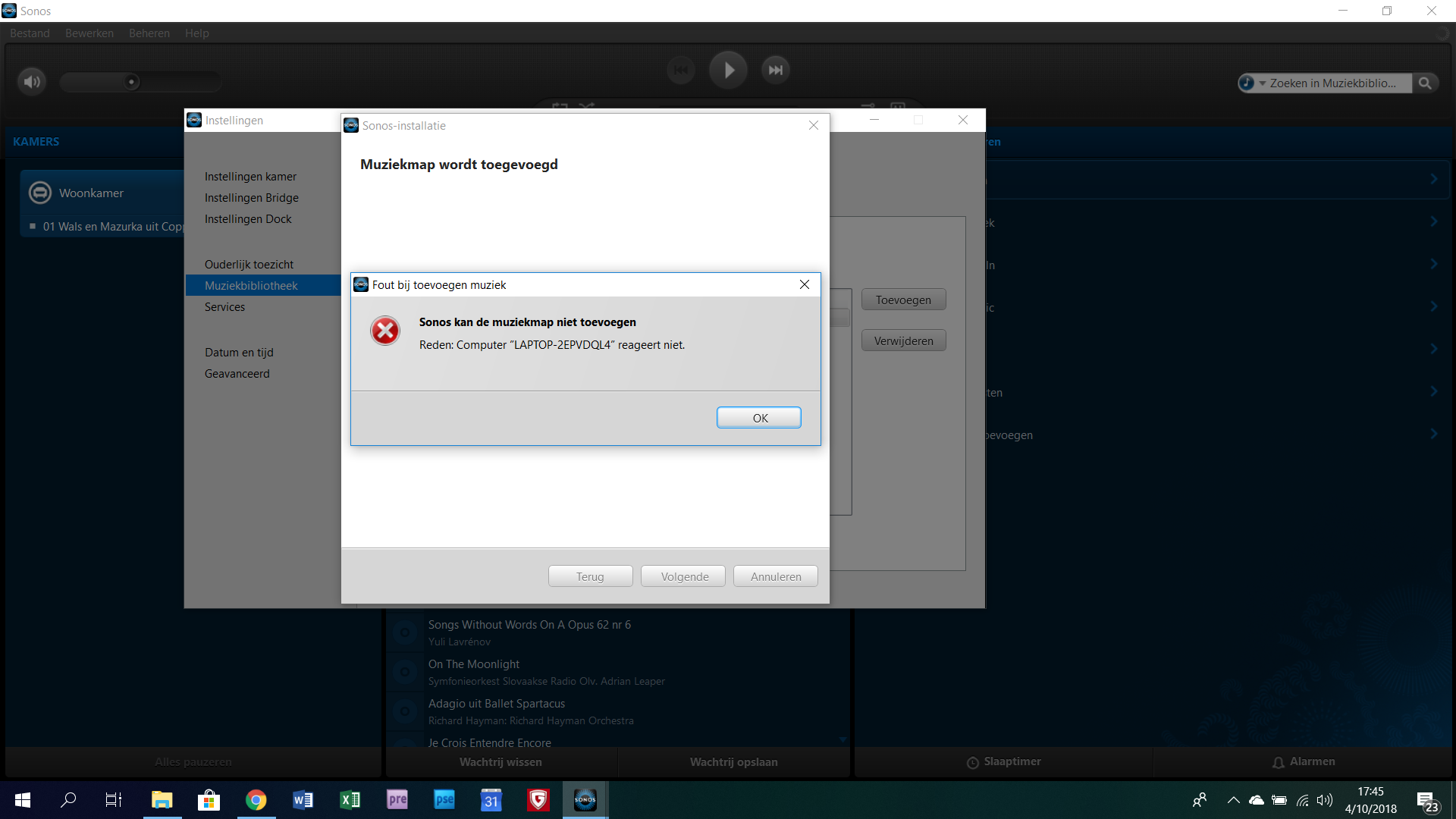Image resolution: width=1456 pixels, height=819 pixels.
Task: Click the red error icon
Action: pyautogui.click(x=385, y=331)
